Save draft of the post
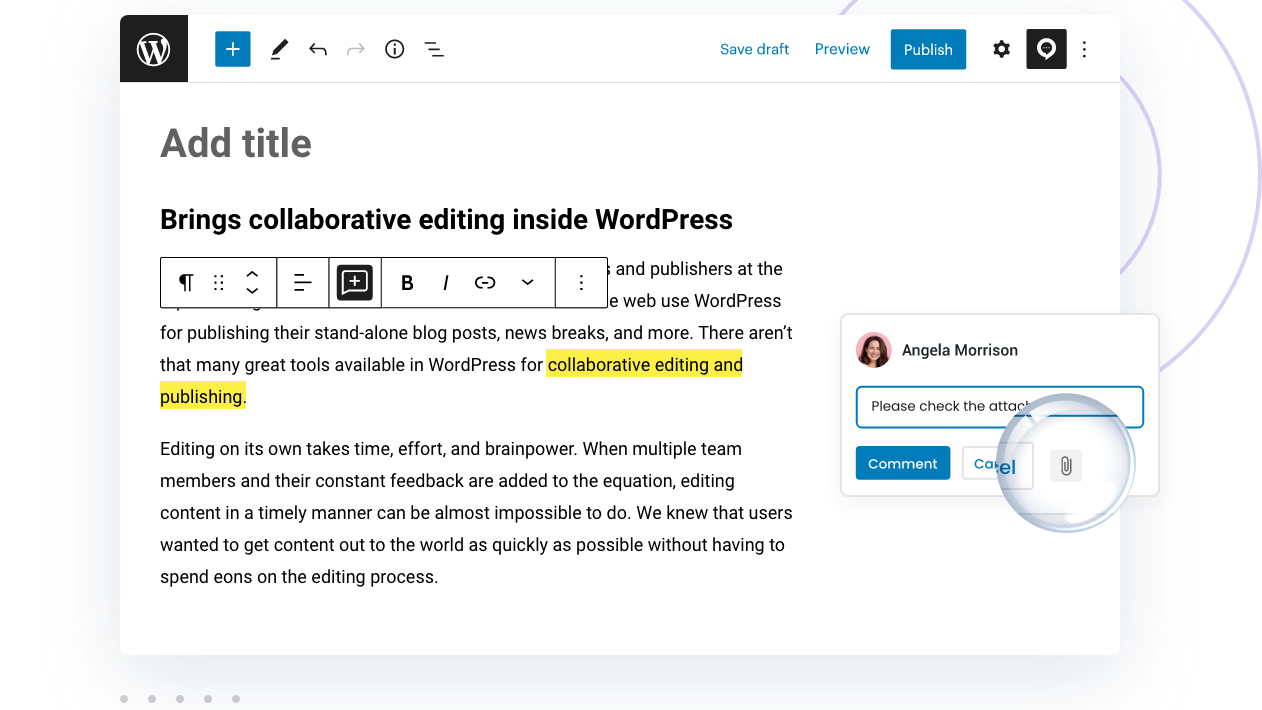 click(754, 49)
